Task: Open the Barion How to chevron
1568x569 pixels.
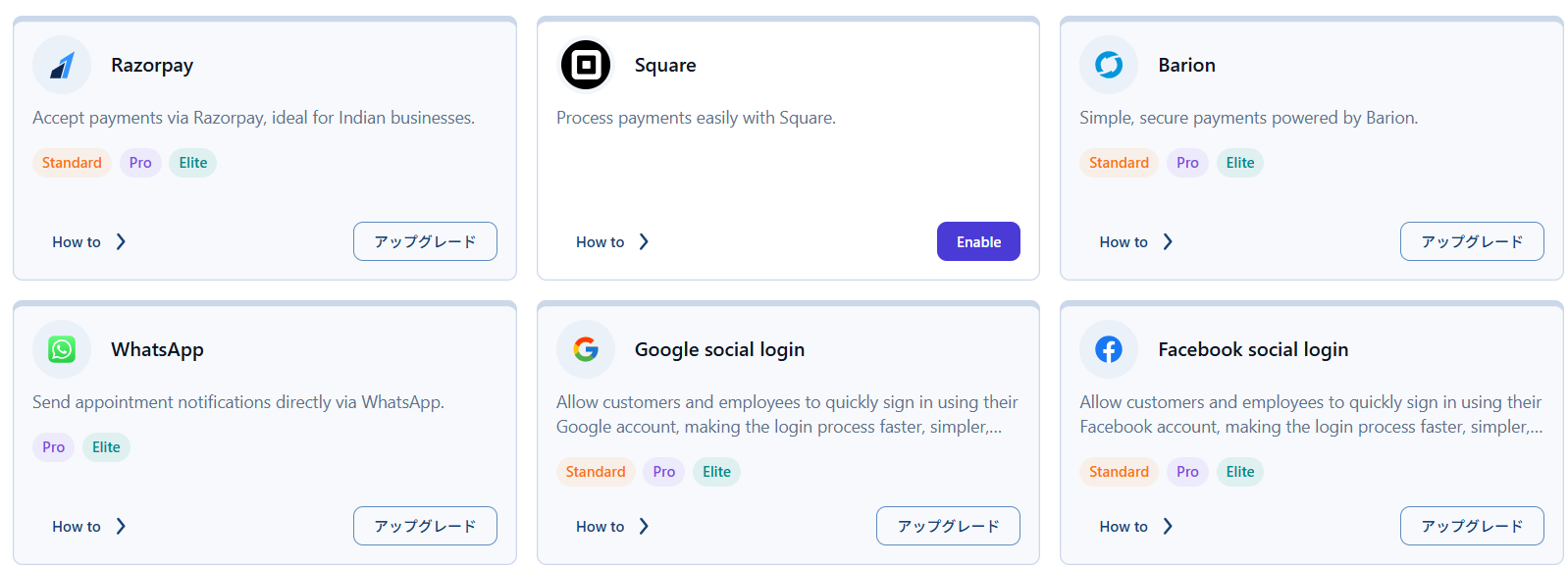Action: (x=1168, y=242)
